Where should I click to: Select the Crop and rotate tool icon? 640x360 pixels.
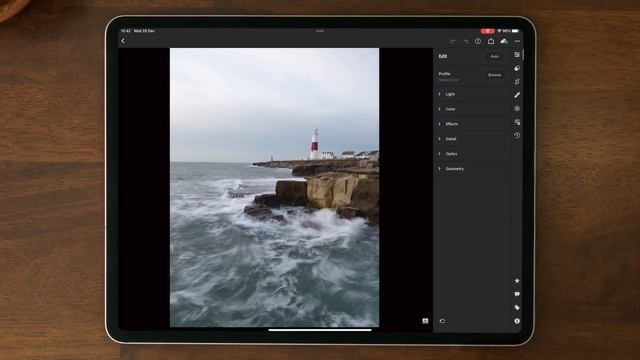[517, 82]
